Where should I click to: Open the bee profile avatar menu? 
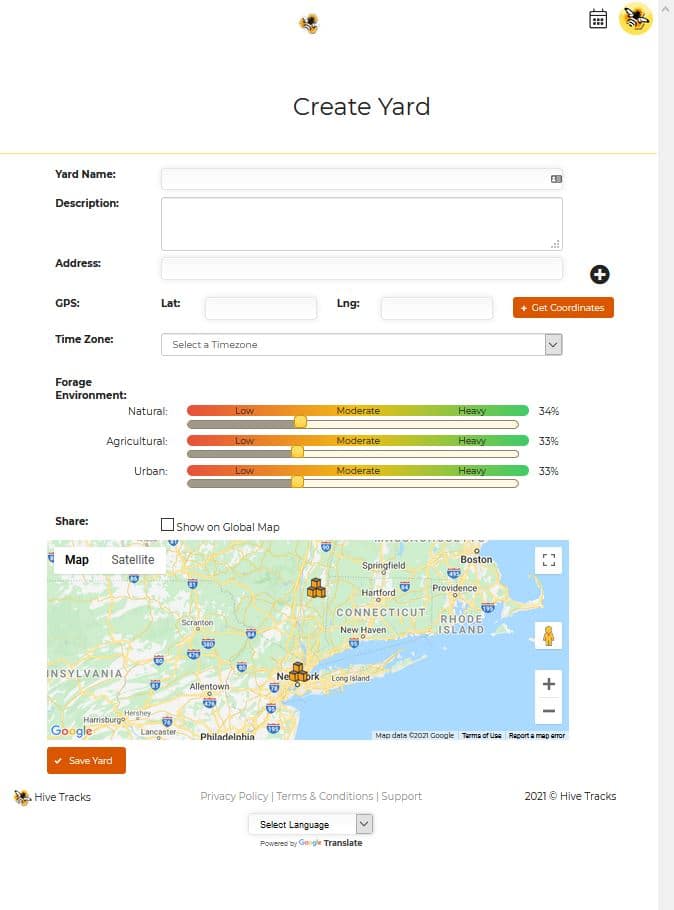click(x=636, y=19)
